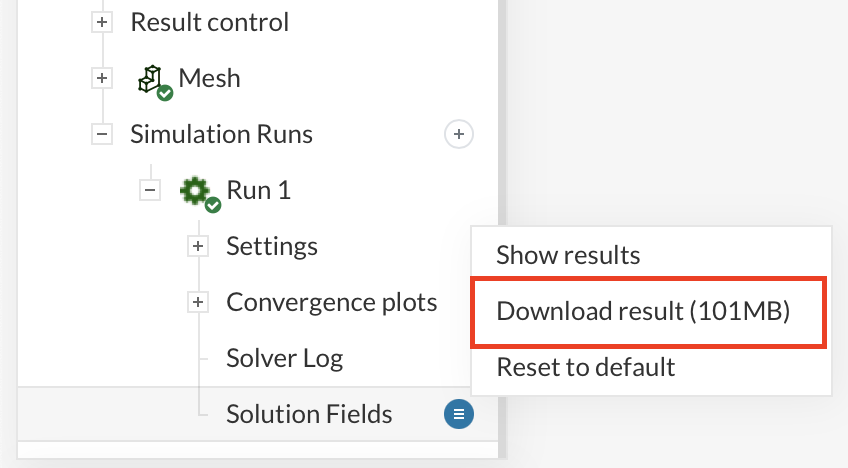The height and width of the screenshot is (468, 848).
Task: Collapse the Simulation Runs node
Action: [x=102, y=134]
